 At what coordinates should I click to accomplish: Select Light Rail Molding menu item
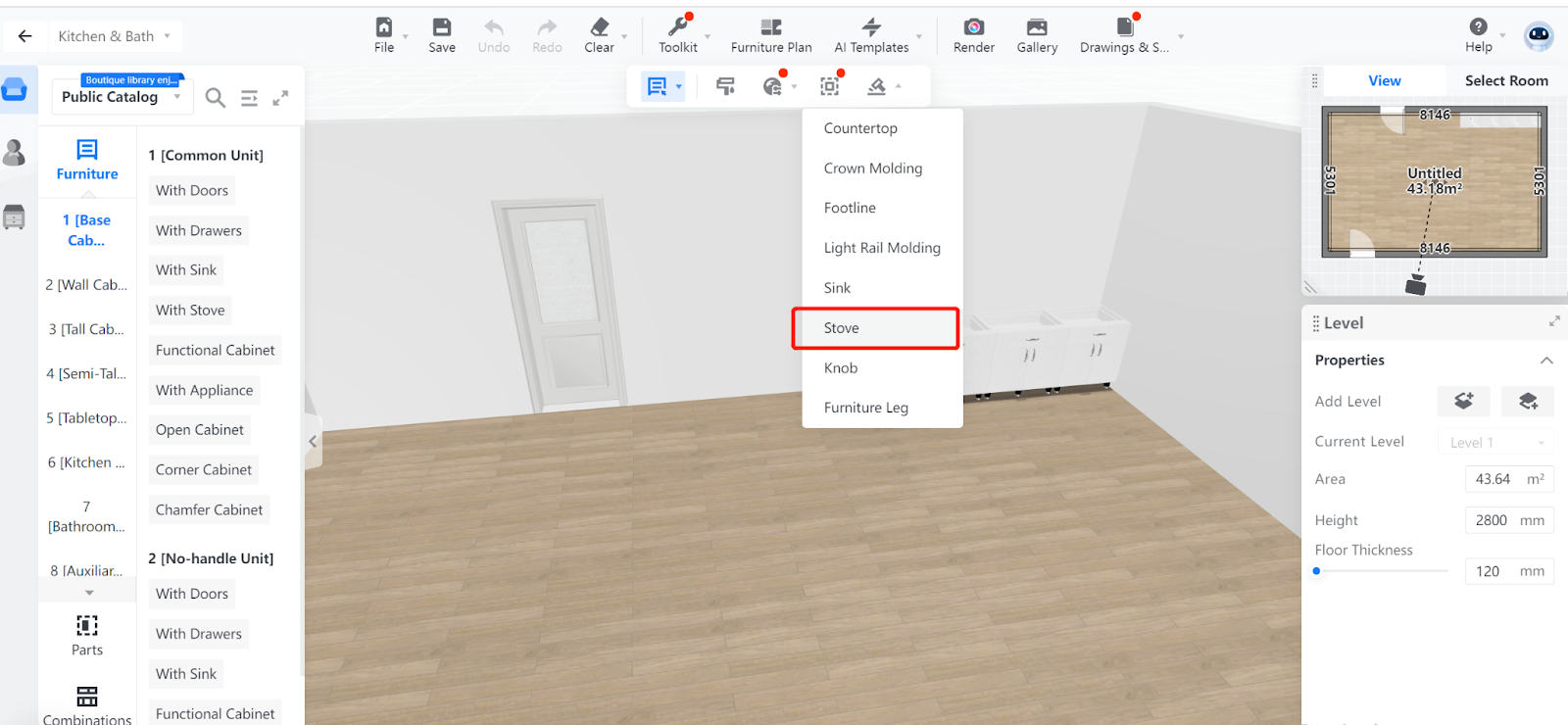[x=882, y=248]
